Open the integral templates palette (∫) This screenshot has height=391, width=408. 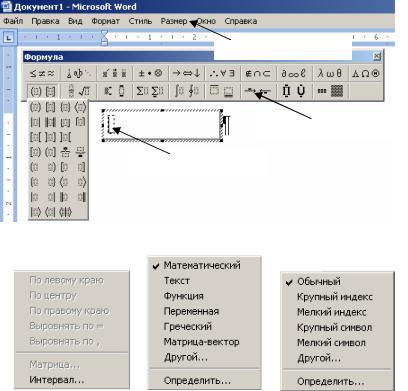pos(186,91)
